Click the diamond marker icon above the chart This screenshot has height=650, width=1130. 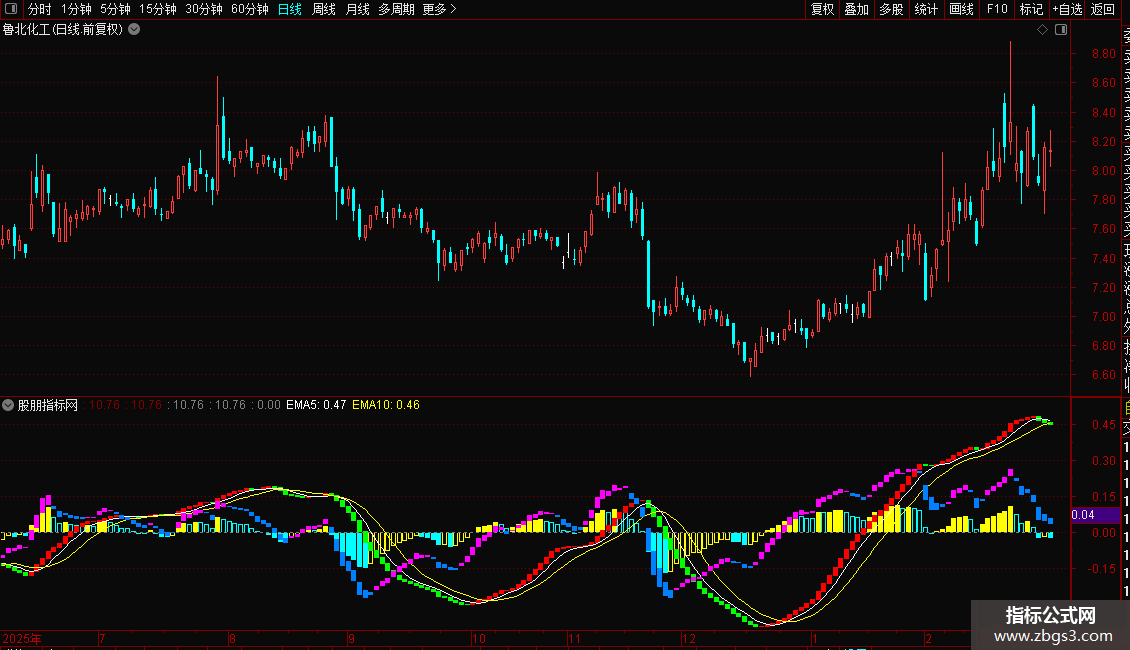[1042, 30]
